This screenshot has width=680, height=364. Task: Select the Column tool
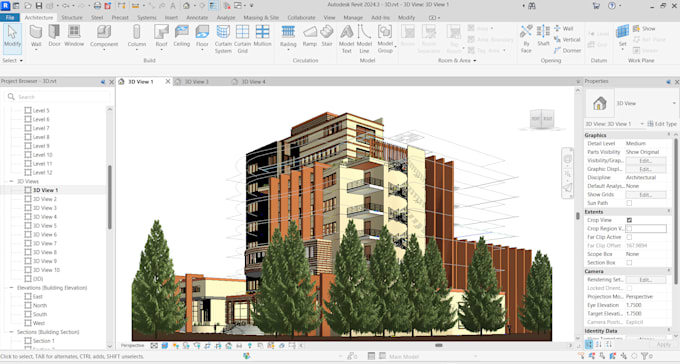tap(137, 36)
